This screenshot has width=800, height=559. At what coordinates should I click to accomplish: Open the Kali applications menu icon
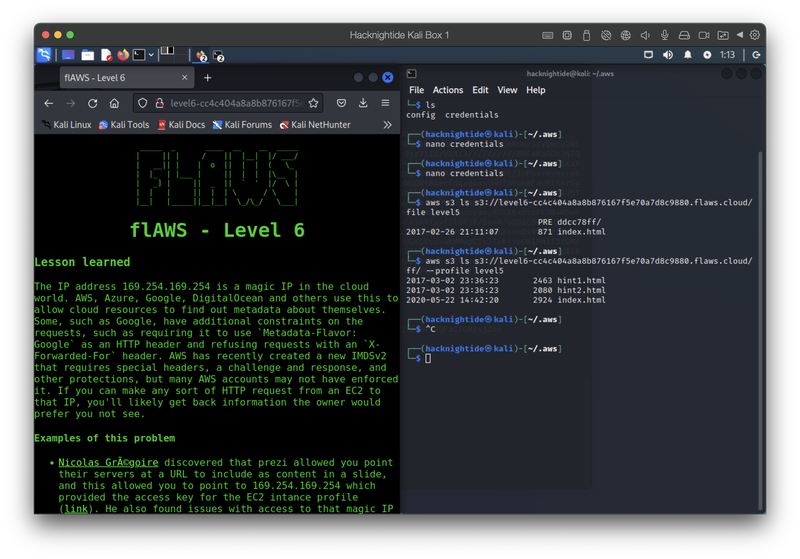tap(44, 55)
